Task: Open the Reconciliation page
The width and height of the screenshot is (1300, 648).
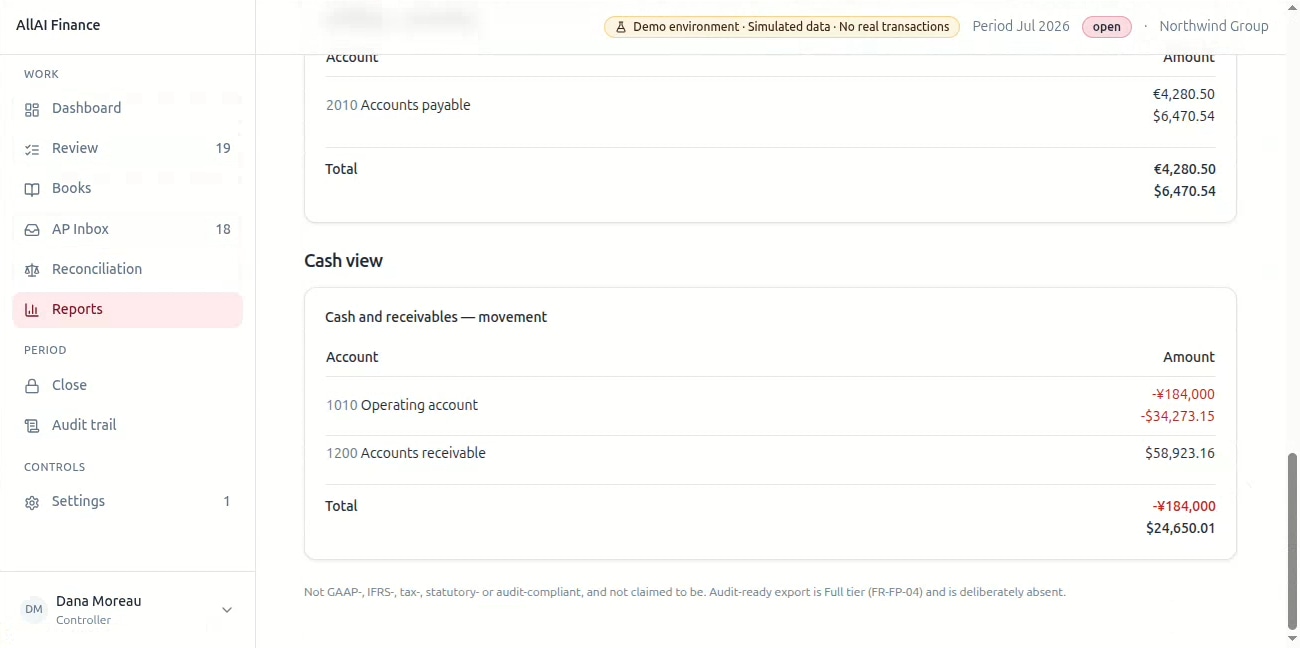Action: tap(128, 269)
